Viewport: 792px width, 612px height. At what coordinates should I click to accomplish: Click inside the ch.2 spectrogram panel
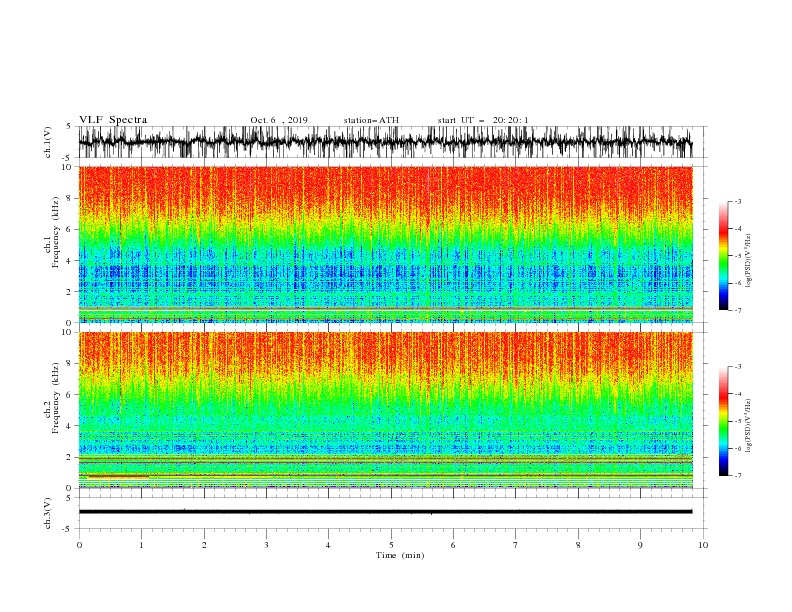click(x=385, y=410)
